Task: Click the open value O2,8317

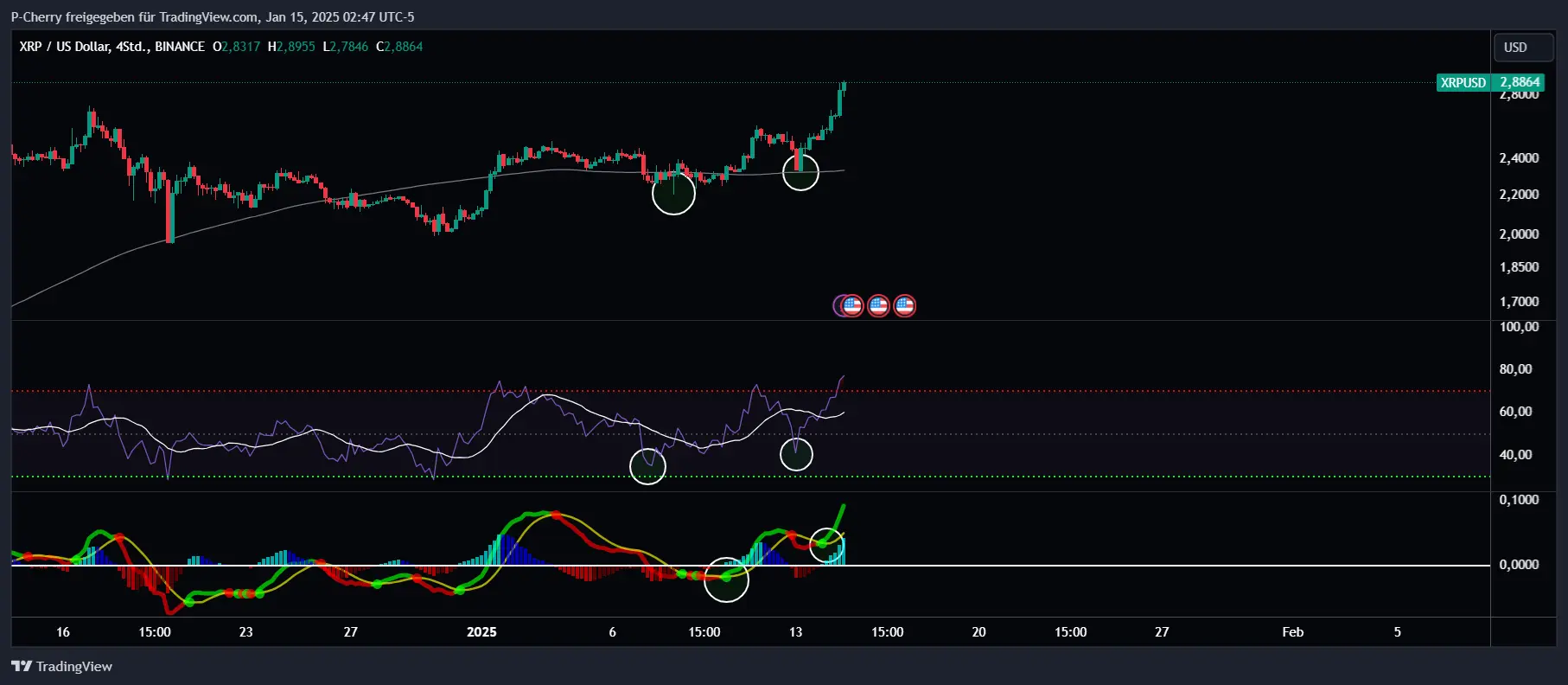Action: coord(236,47)
